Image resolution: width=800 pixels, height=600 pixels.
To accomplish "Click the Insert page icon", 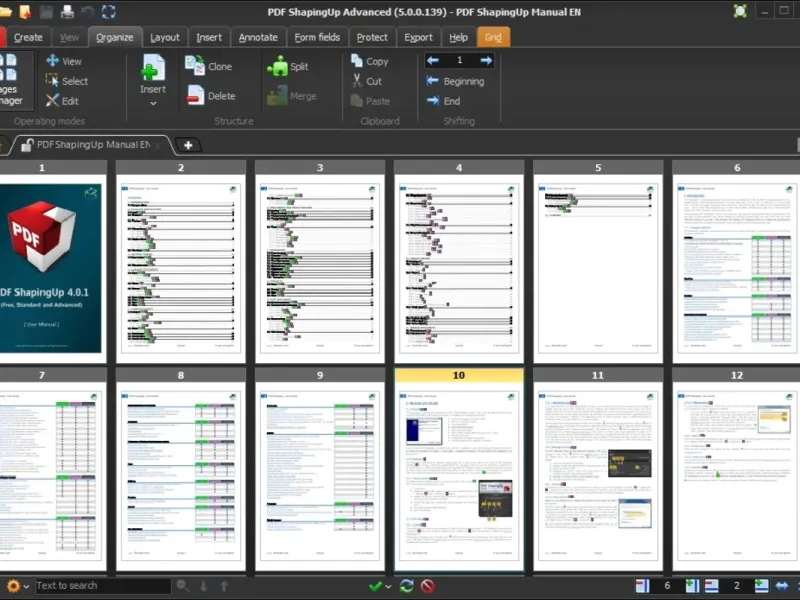I will click(x=152, y=69).
